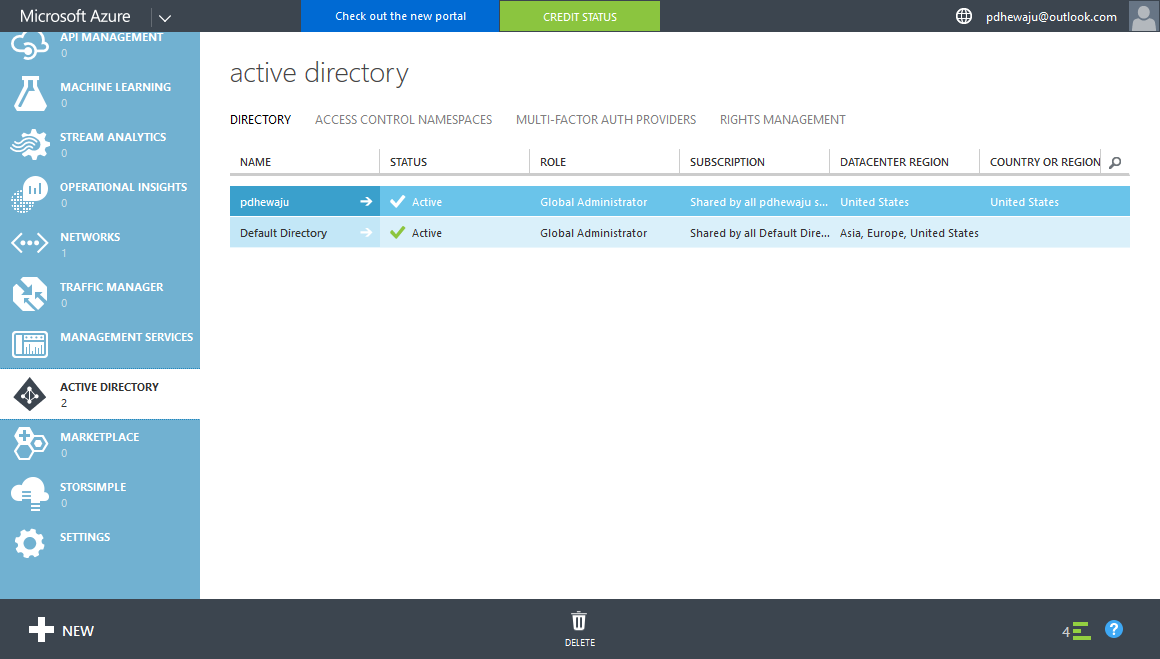Click Global Administrator in Default Directory row
1160x659 pixels.
pyautogui.click(x=593, y=233)
